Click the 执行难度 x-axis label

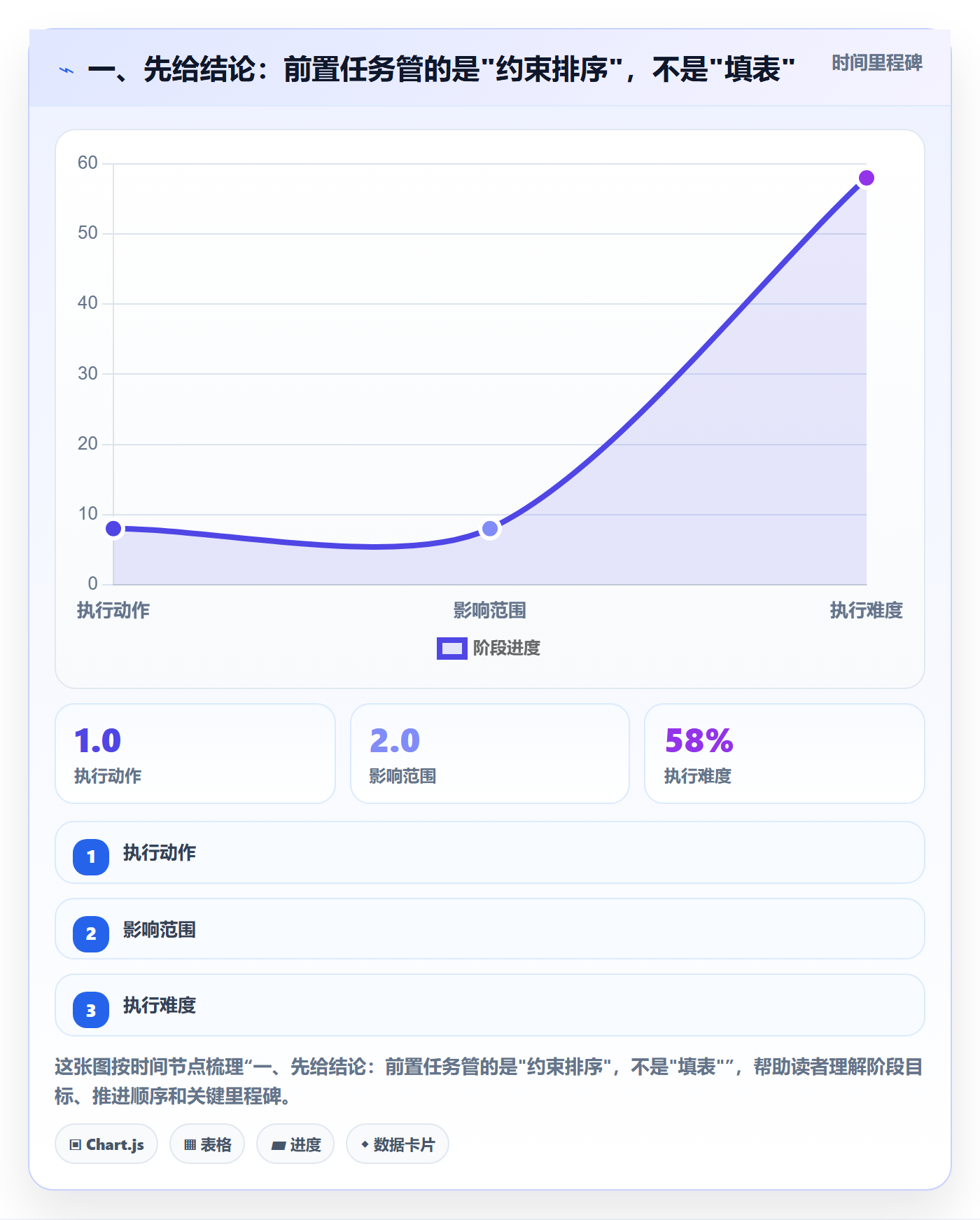867,611
